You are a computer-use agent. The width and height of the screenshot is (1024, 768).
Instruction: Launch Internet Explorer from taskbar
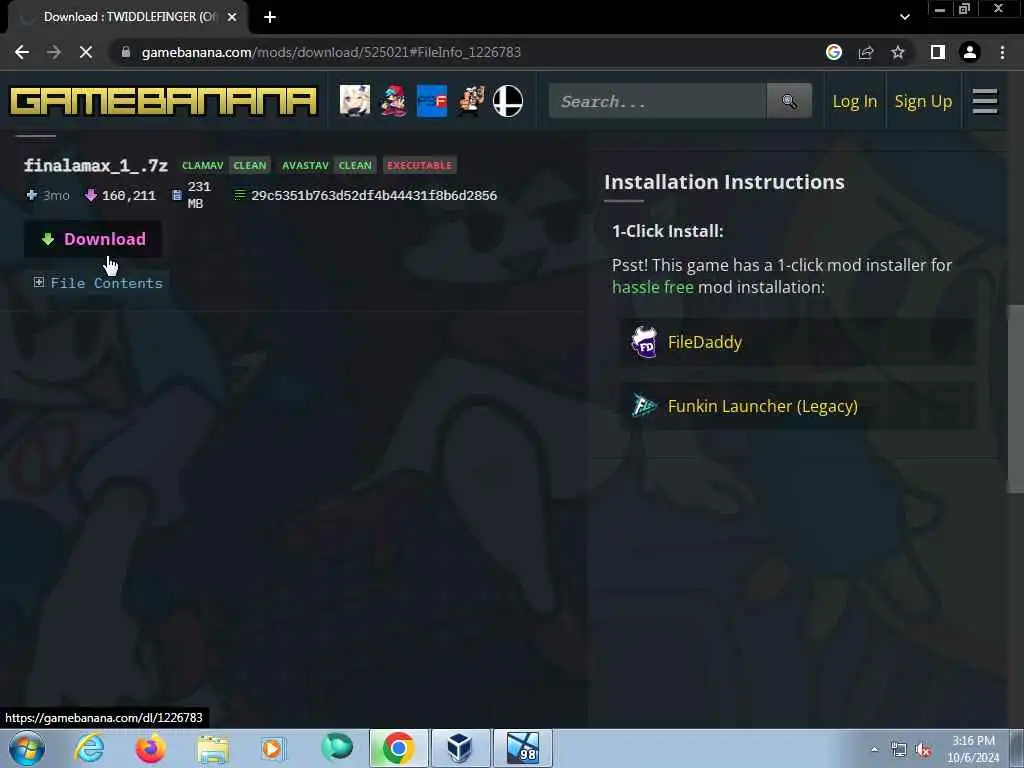[x=89, y=748]
